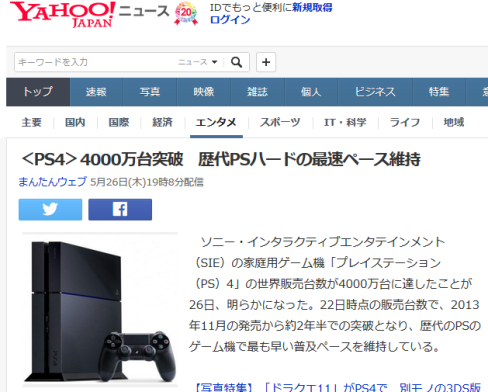The width and height of the screenshot is (488, 392).
Task: Open the 個人 tab
Action: pos(311,92)
